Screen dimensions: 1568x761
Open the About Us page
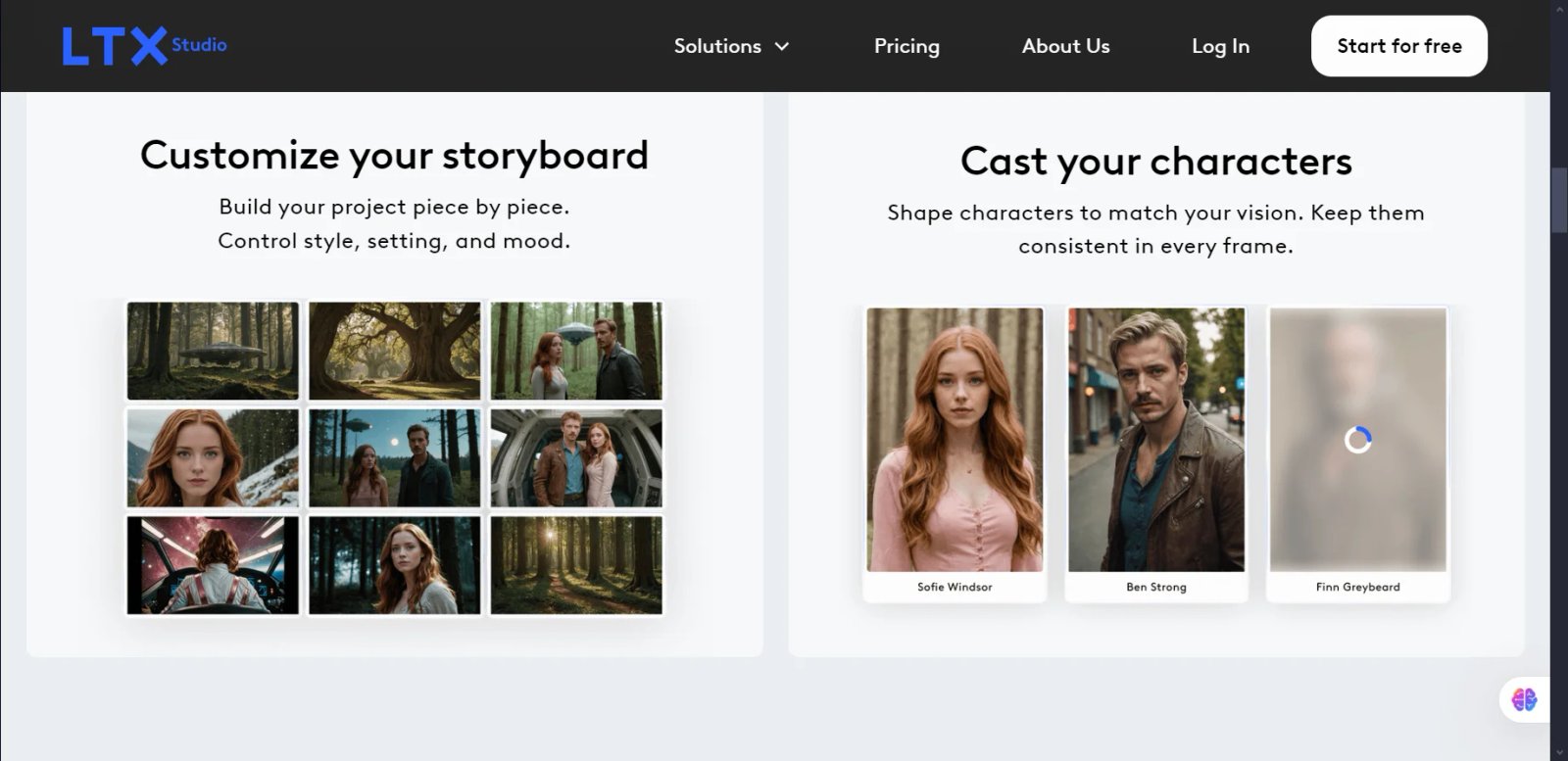click(1065, 46)
